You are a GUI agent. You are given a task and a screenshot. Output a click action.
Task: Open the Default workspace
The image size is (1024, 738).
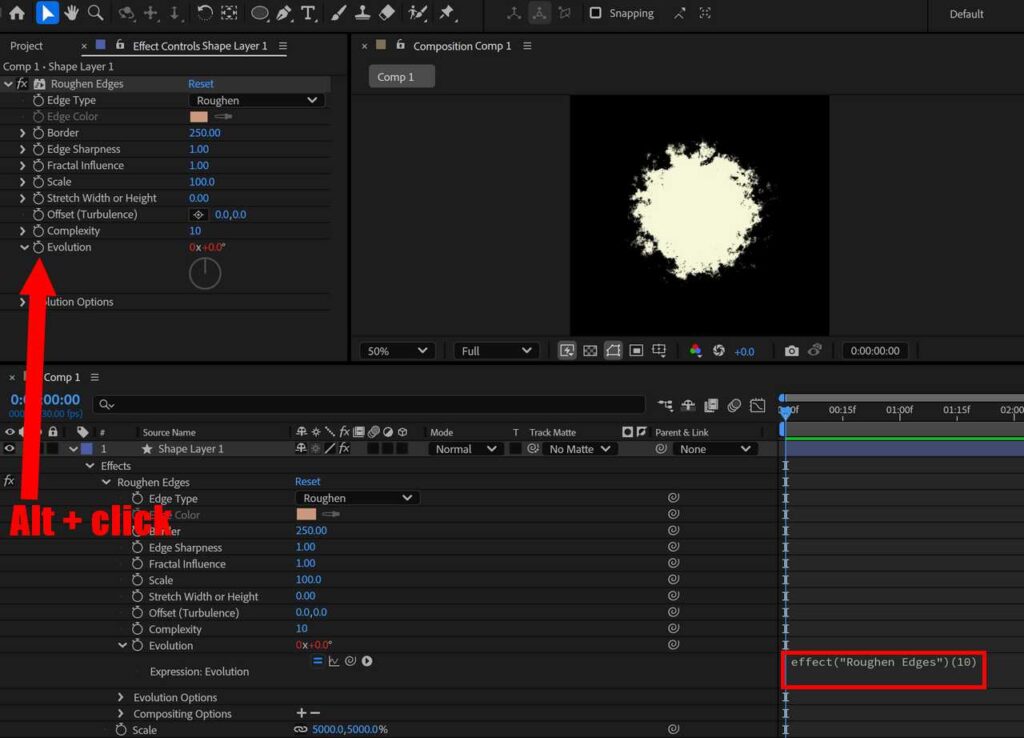(966, 14)
